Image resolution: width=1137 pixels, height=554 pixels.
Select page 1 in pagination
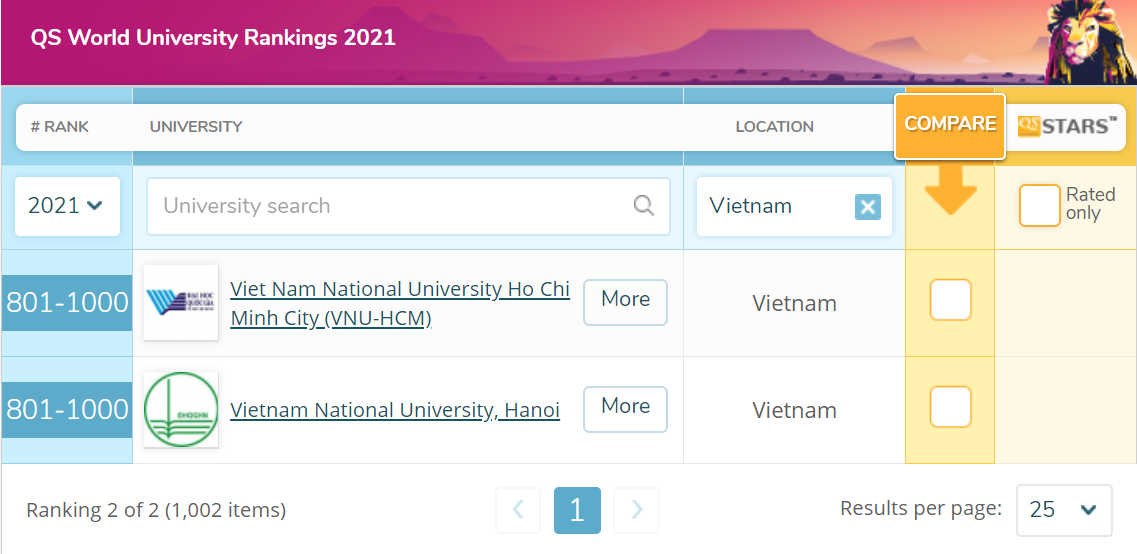(577, 510)
